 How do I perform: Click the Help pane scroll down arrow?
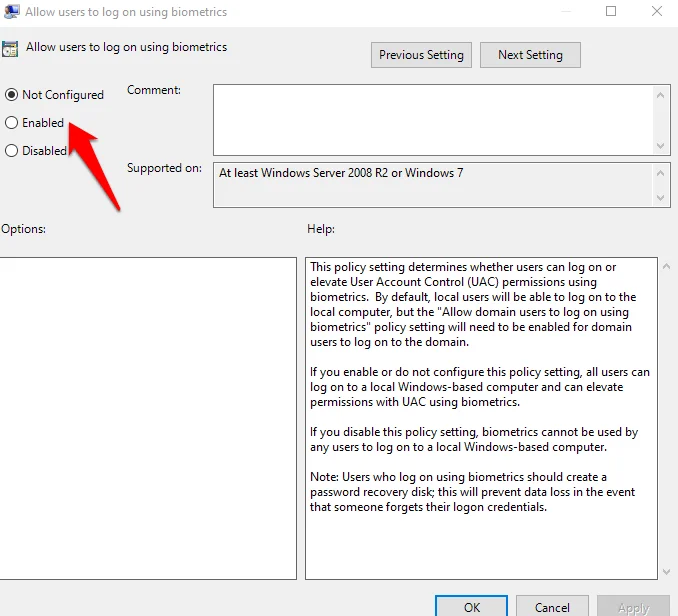coord(666,572)
